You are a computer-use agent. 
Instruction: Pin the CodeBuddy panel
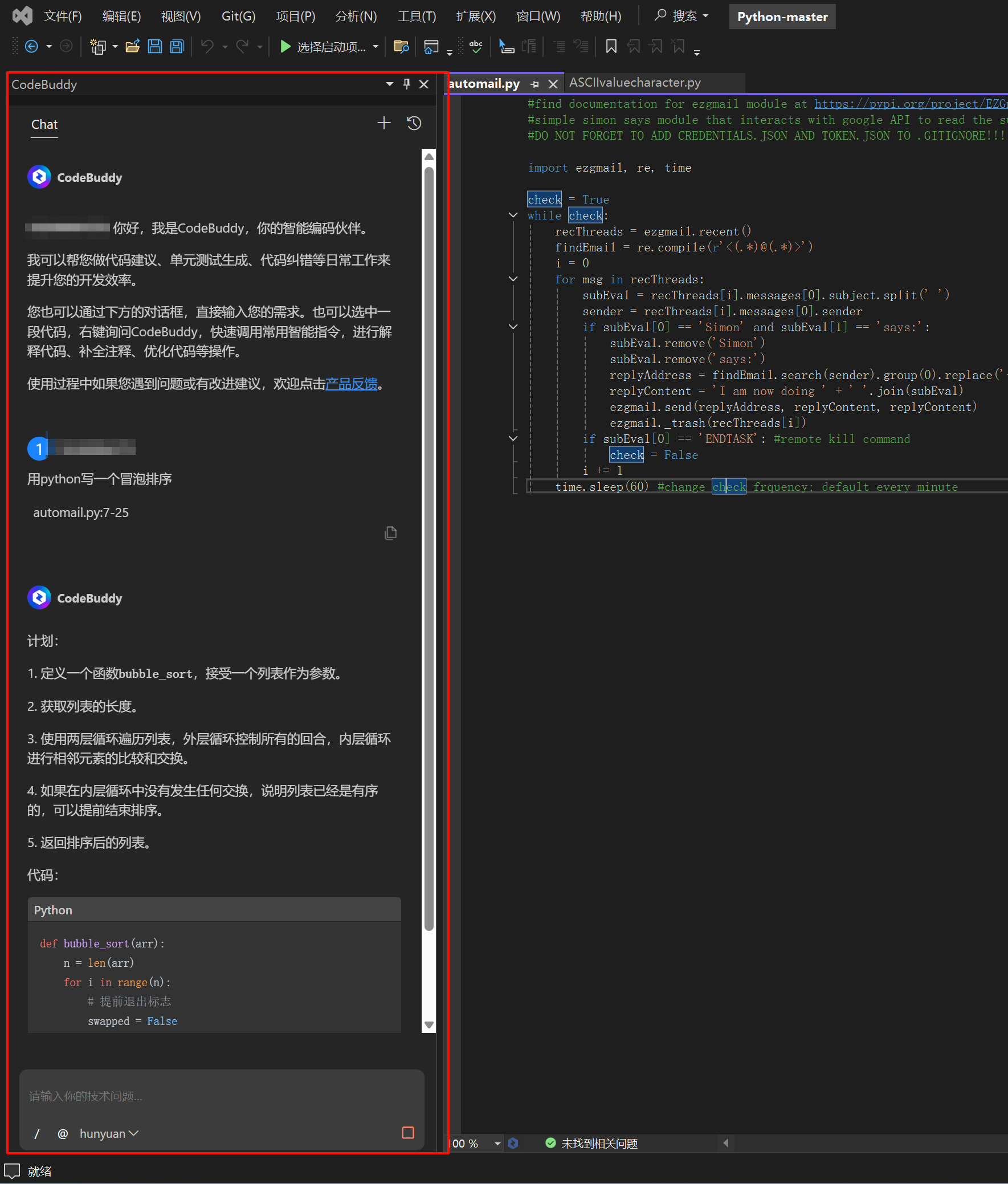point(406,84)
